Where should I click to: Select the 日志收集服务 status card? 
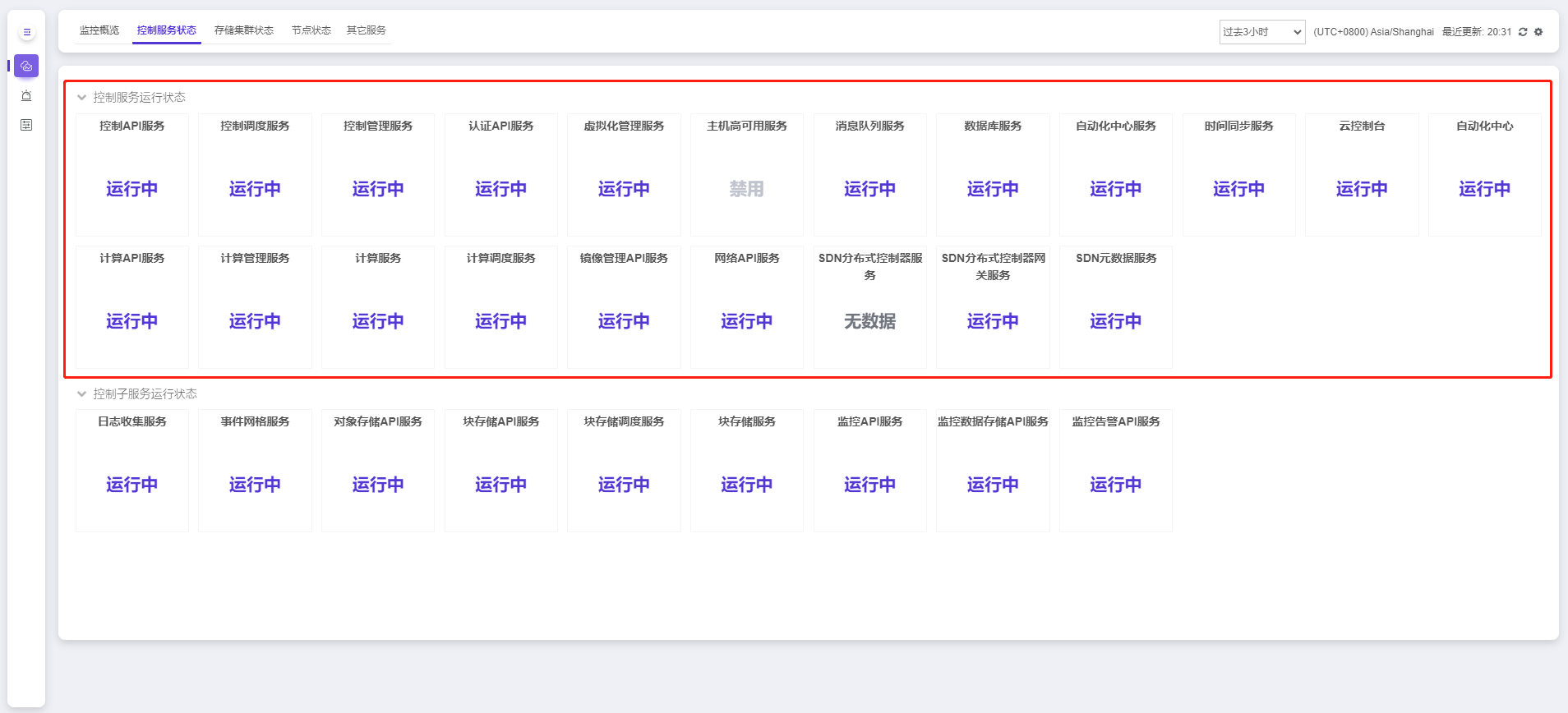[131, 471]
